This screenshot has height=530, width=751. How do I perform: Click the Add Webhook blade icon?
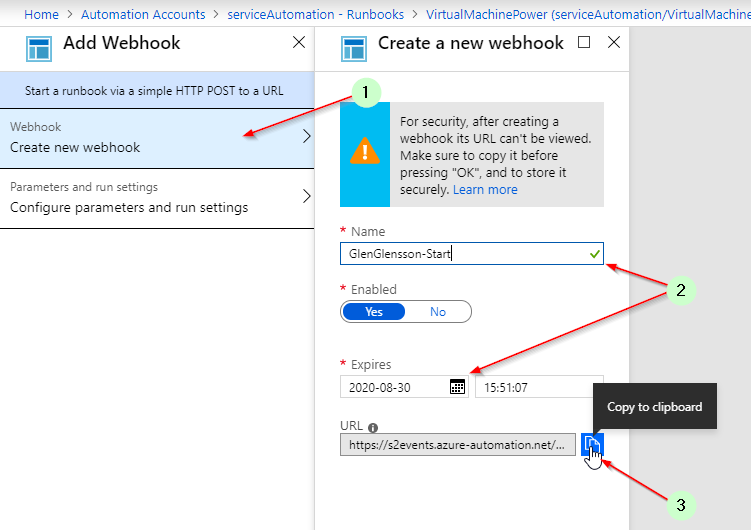tap(39, 48)
